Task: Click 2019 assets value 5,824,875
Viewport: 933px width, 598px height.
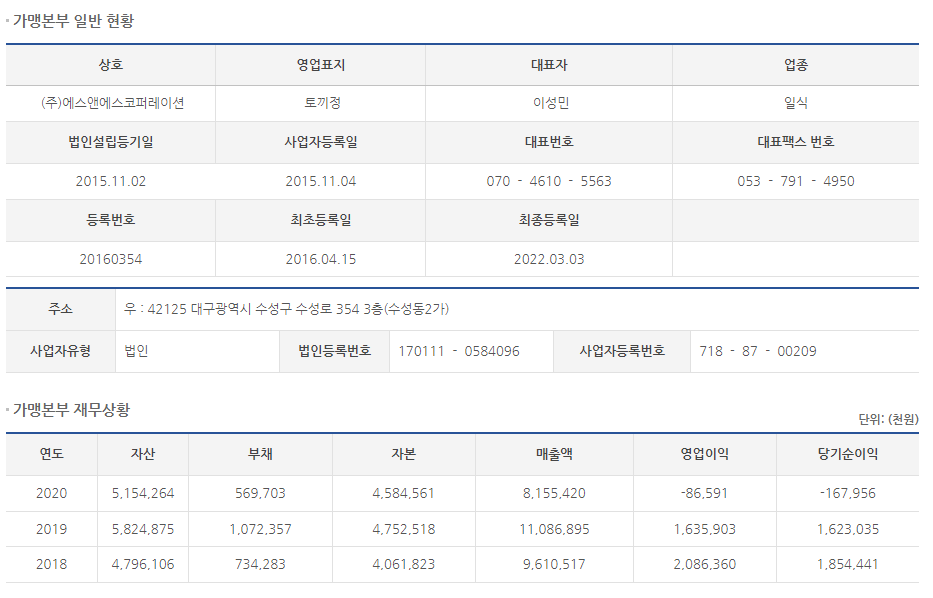Action: (143, 529)
